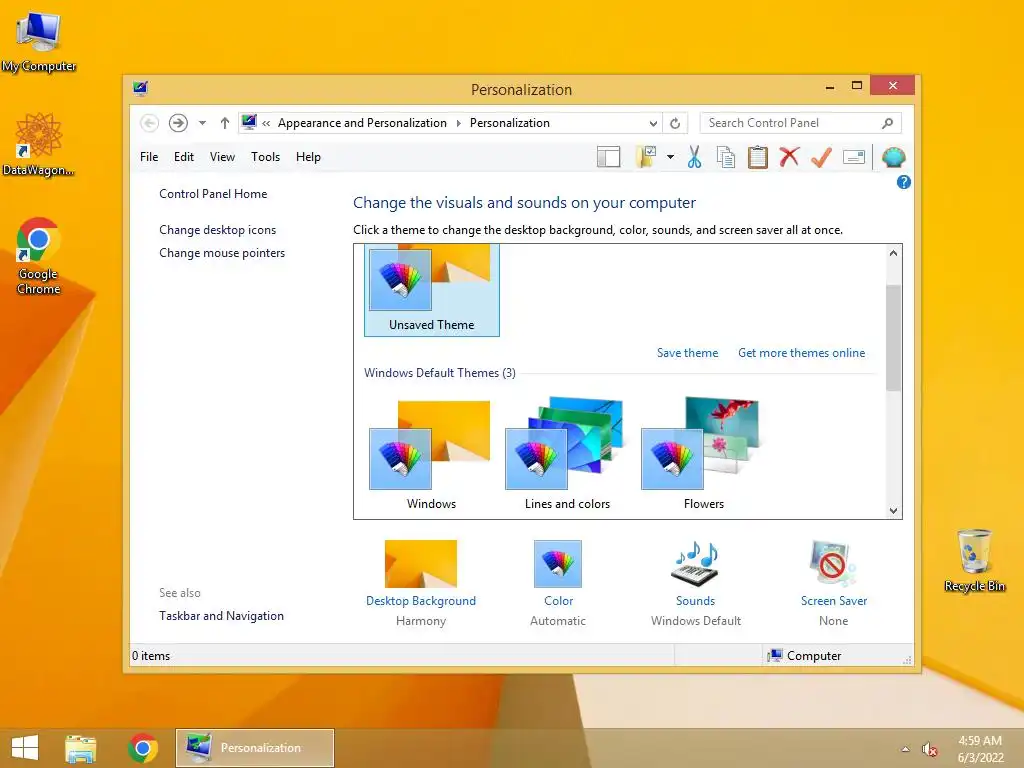Open the blue Help question mark
1024x768 pixels.
[903, 182]
